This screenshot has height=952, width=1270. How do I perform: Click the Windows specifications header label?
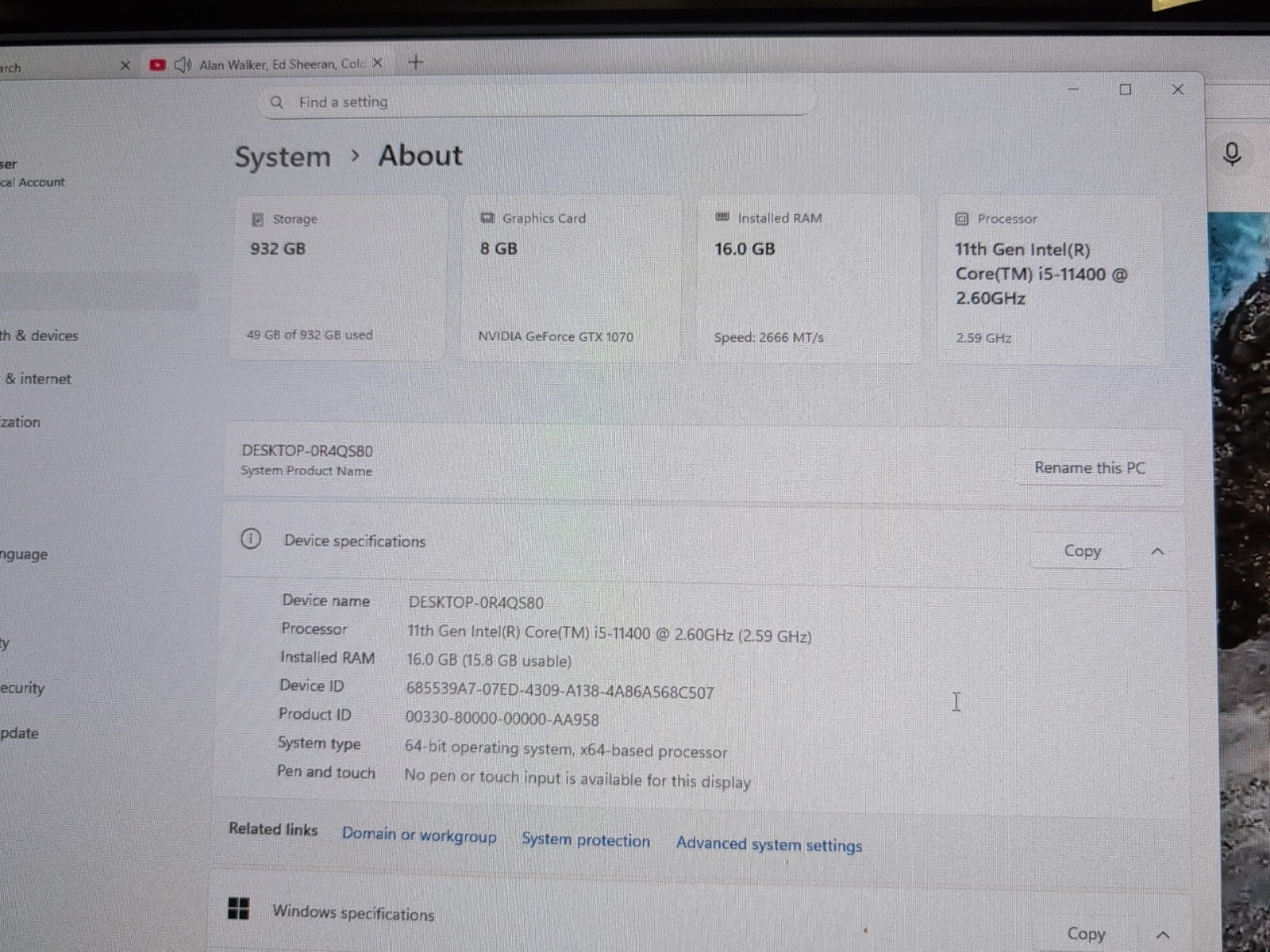(353, 912)
